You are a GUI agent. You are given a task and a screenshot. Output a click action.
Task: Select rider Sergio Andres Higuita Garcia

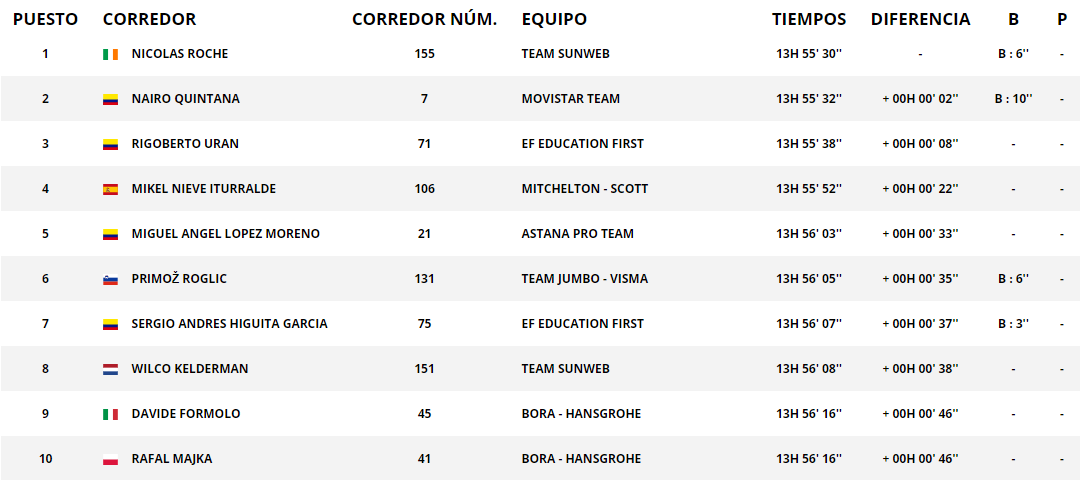(x=229, y=324)
